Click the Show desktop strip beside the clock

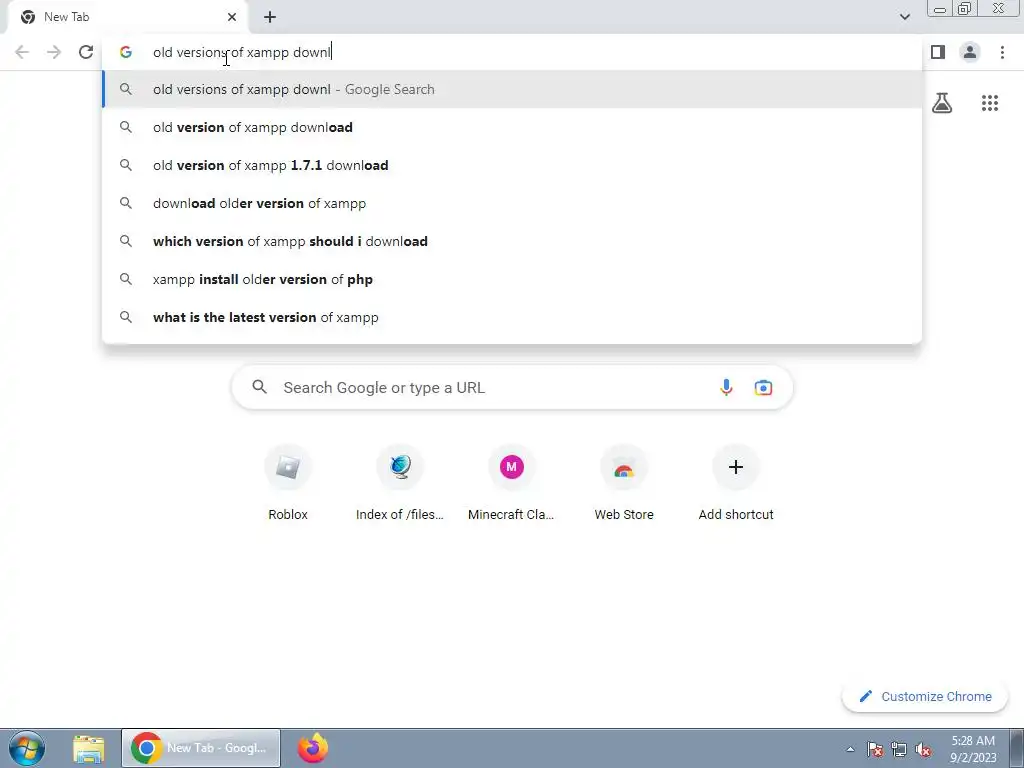point(1016,748)
